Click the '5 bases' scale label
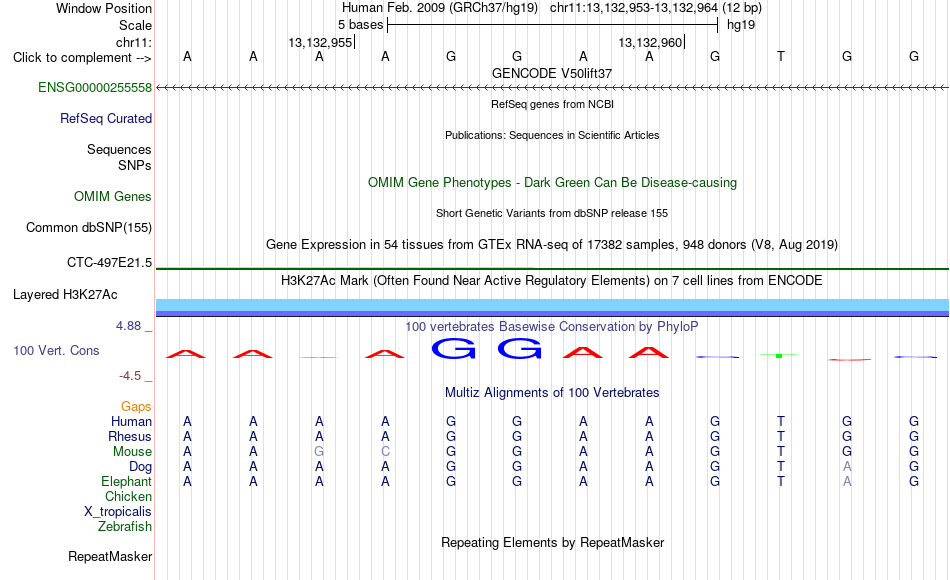Screen dimensions: 950x580 [360, 25]
